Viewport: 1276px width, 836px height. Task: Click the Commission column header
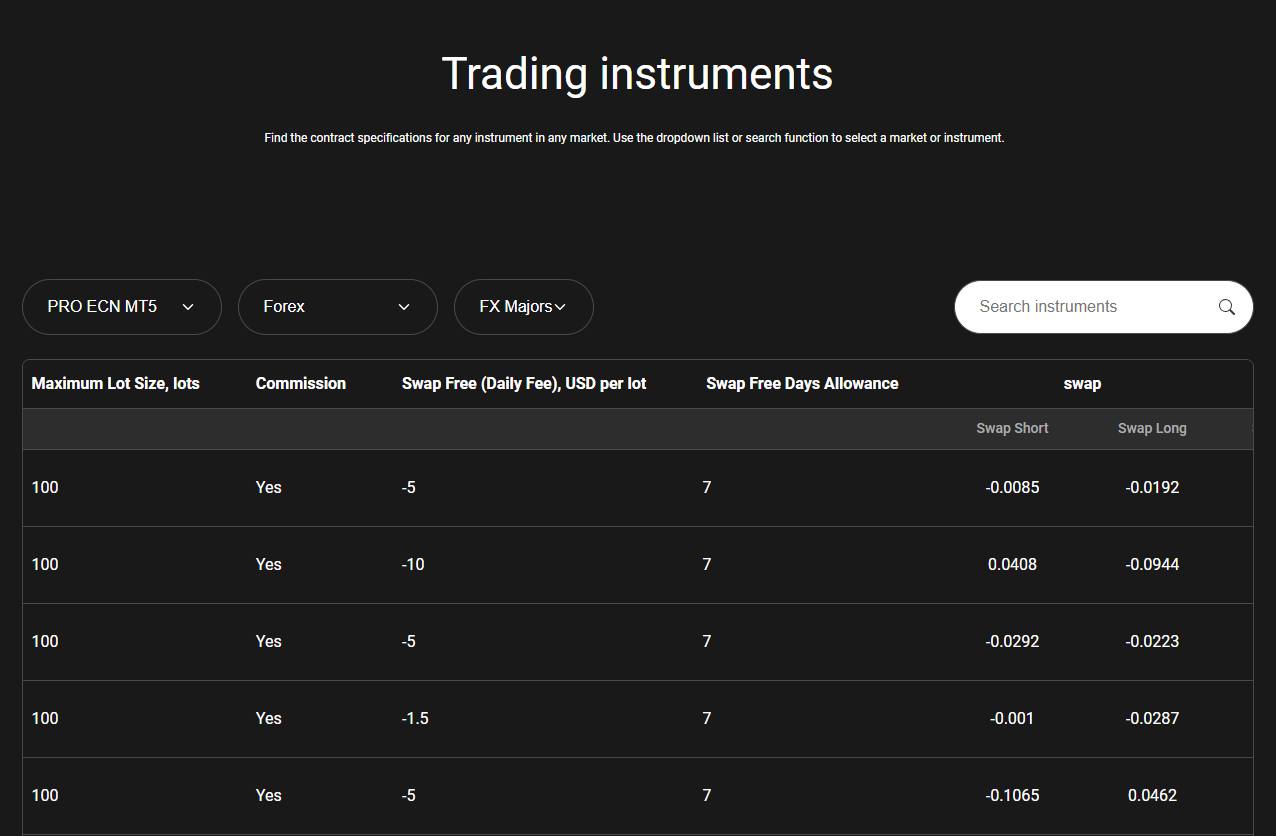[301, 383]
